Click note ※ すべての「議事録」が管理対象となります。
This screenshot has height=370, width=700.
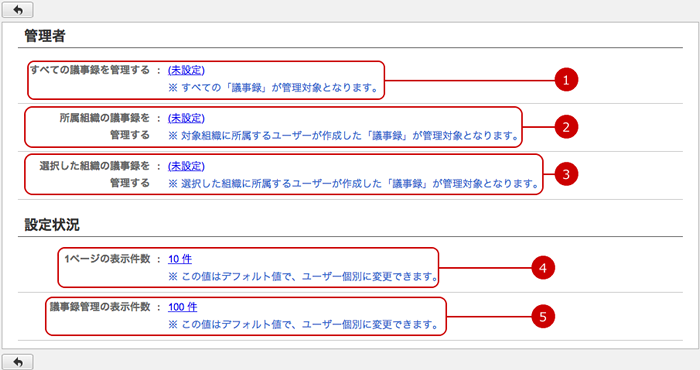click(274, 88)
